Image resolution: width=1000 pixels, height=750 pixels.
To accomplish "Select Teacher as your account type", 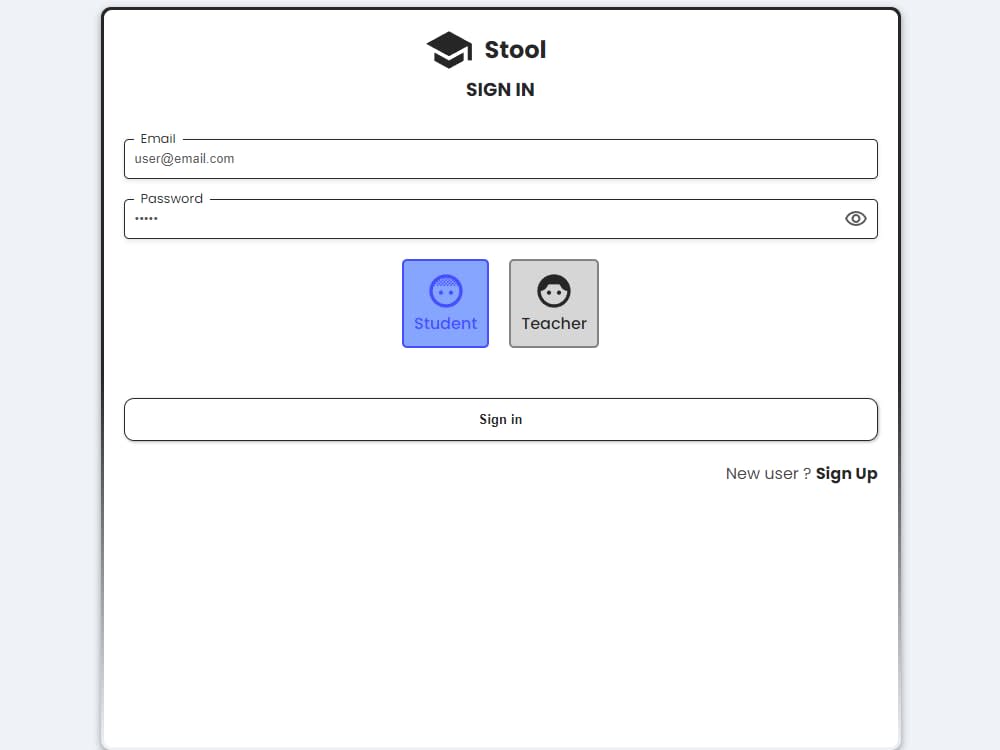I will tap(553, 303).
